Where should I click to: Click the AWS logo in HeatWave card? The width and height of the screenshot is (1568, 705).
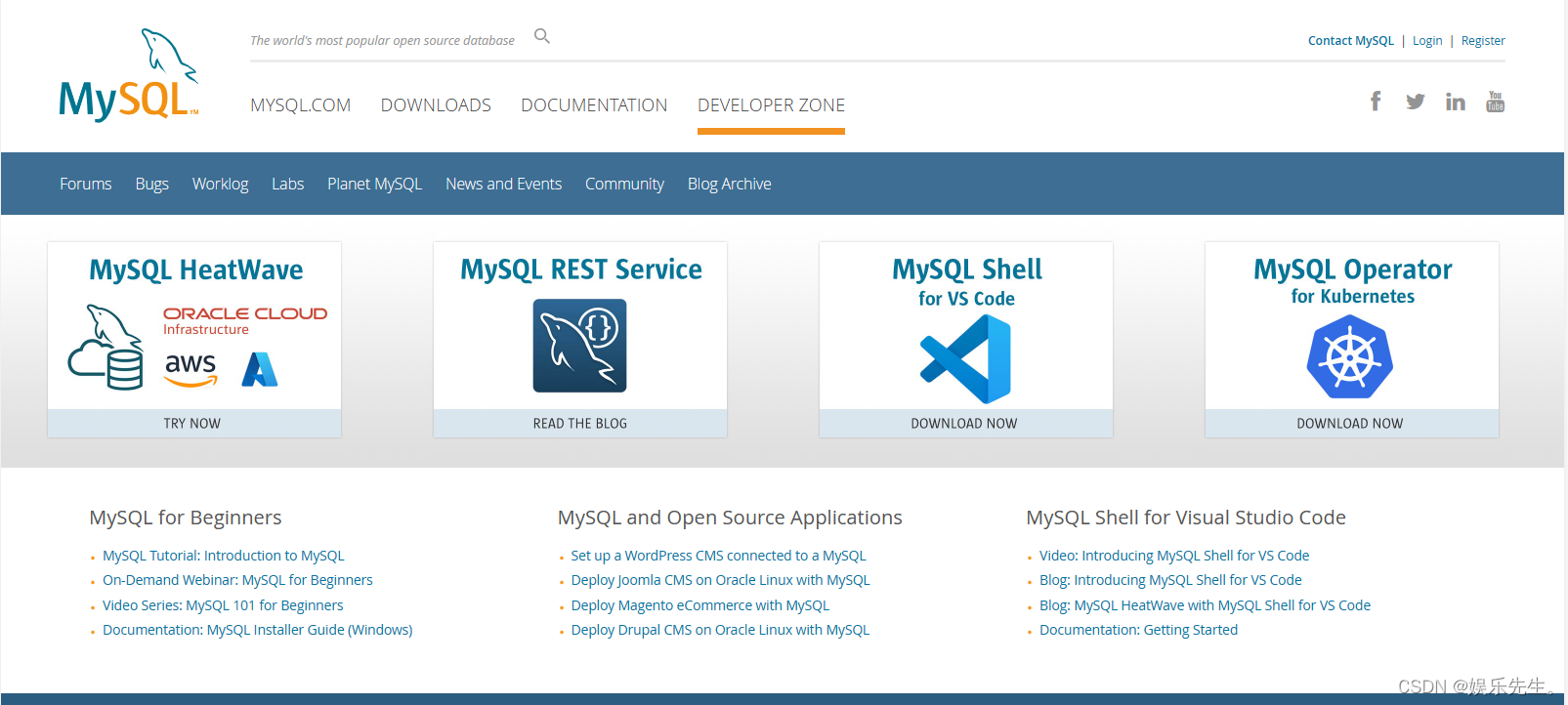click(191, 369)
